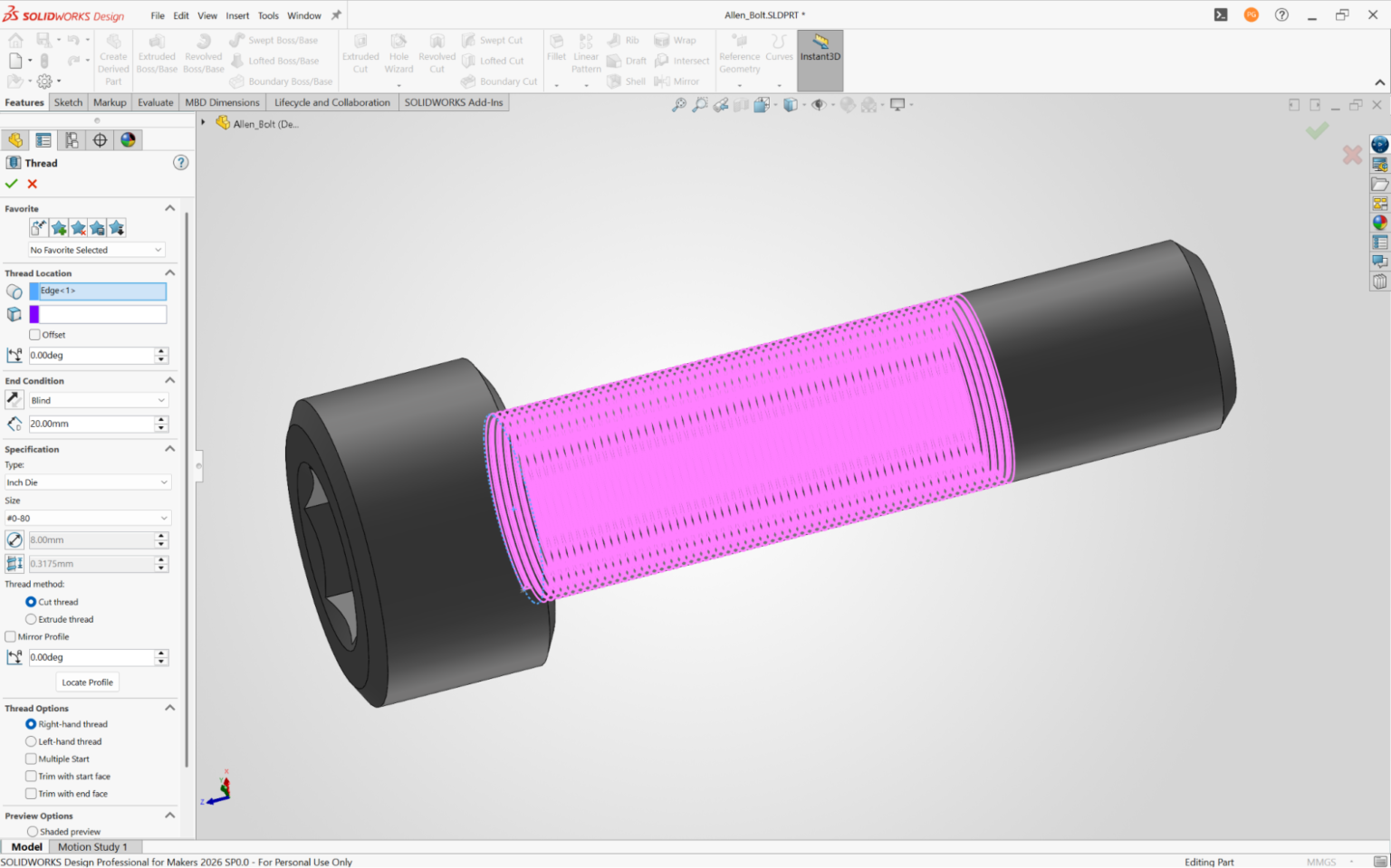This screenshot has height=868, width=1391.
Task: Open the File Explorer folder task pane icon
Action: coord(1380,185)
